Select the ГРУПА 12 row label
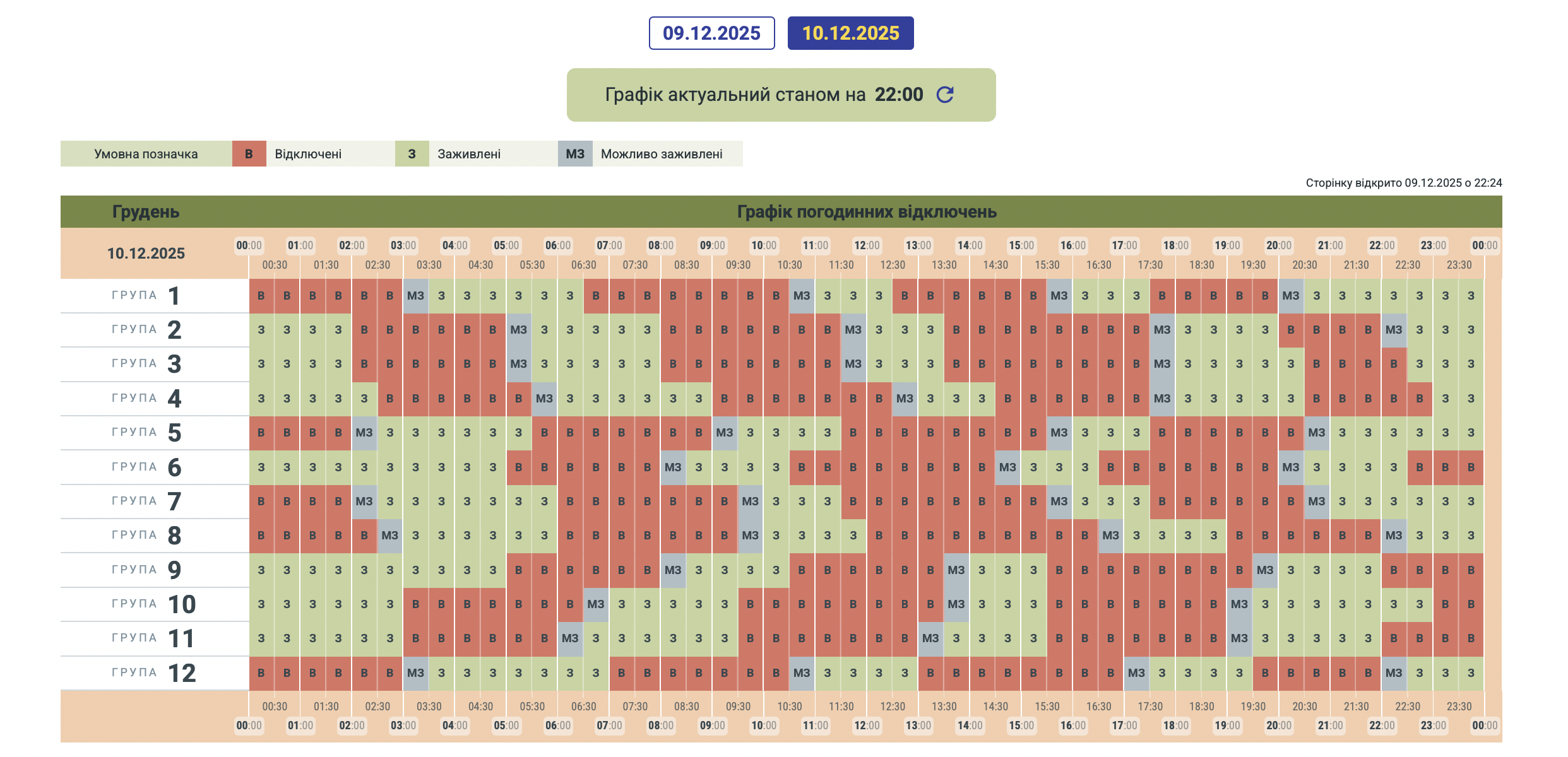 151,673
